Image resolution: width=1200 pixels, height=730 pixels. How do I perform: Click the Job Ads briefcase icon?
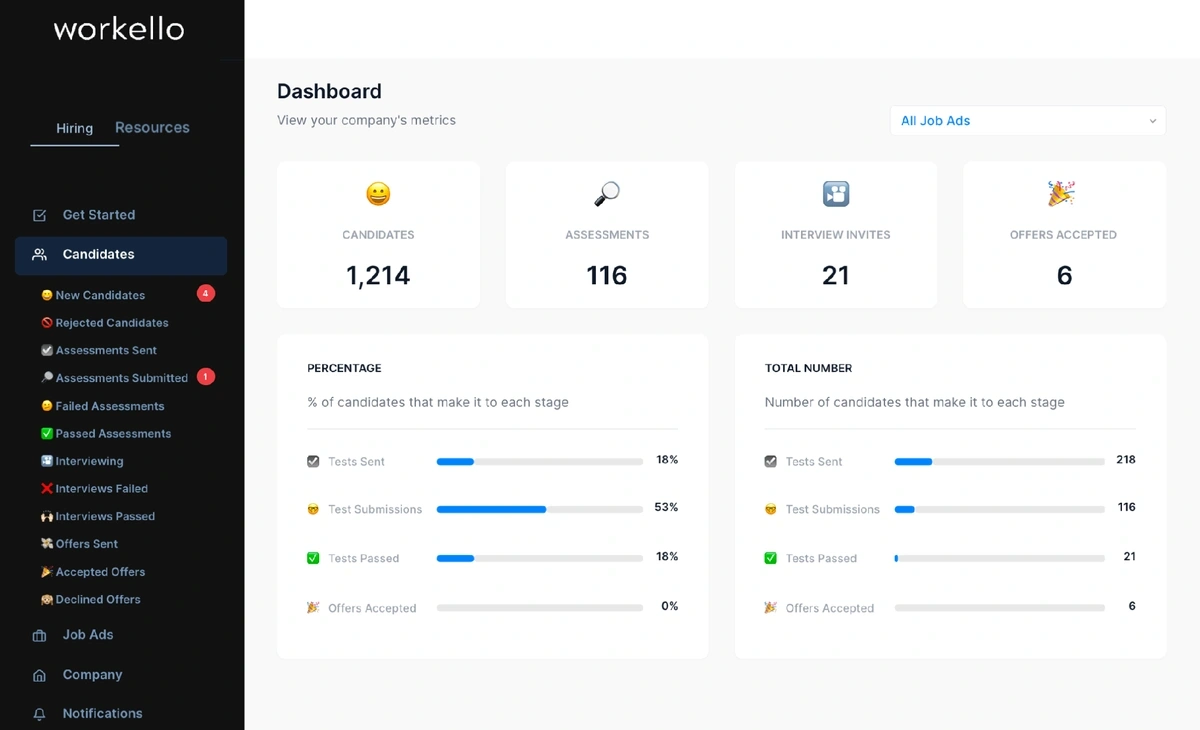(x=40, y=636)
